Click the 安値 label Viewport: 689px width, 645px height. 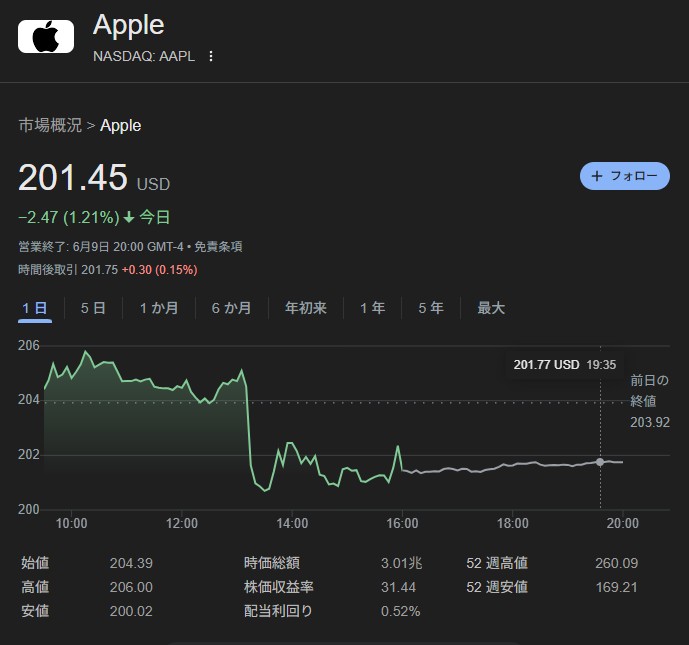[x=35, y=611]
